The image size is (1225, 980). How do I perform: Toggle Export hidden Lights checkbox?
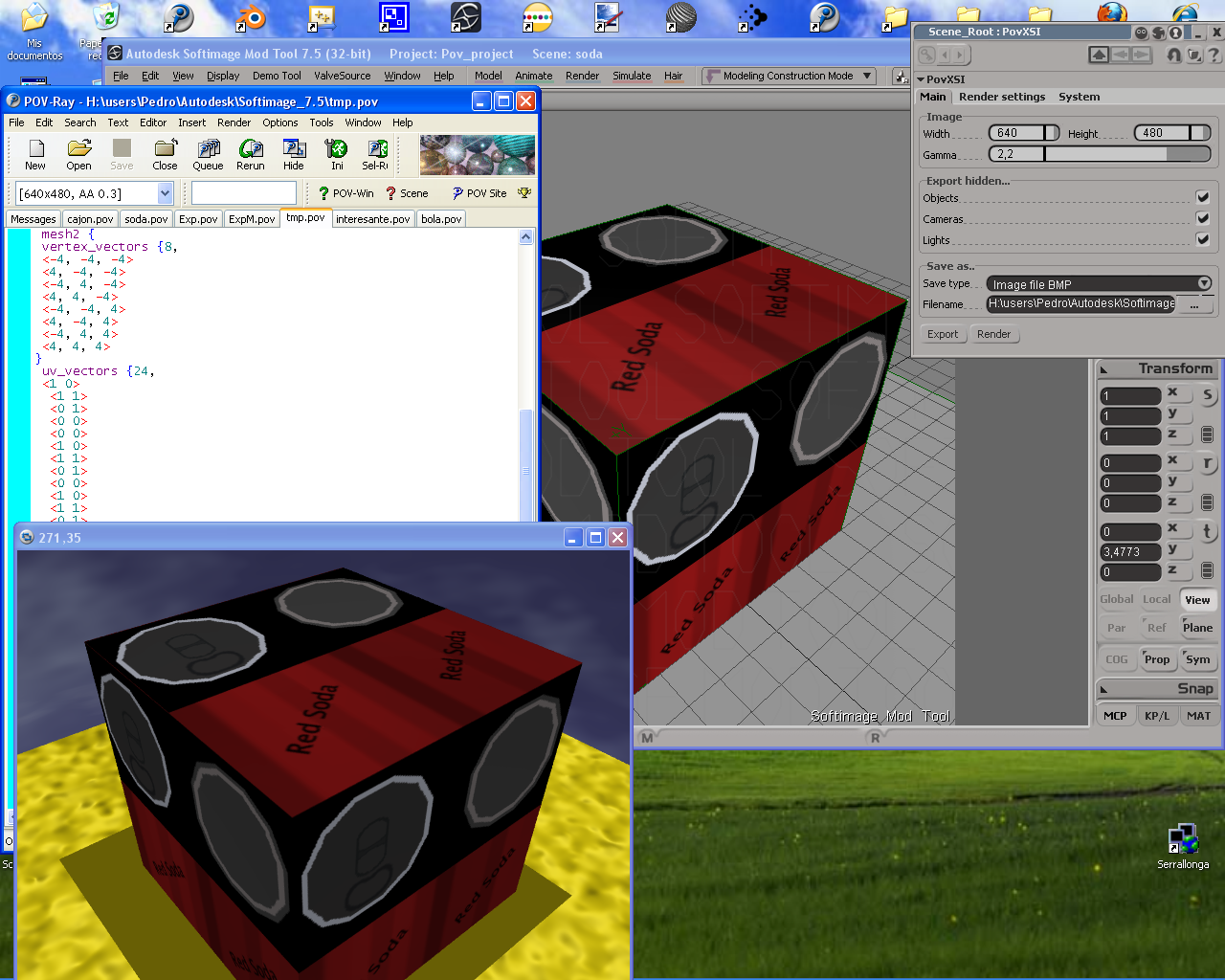coord(1202,239)
